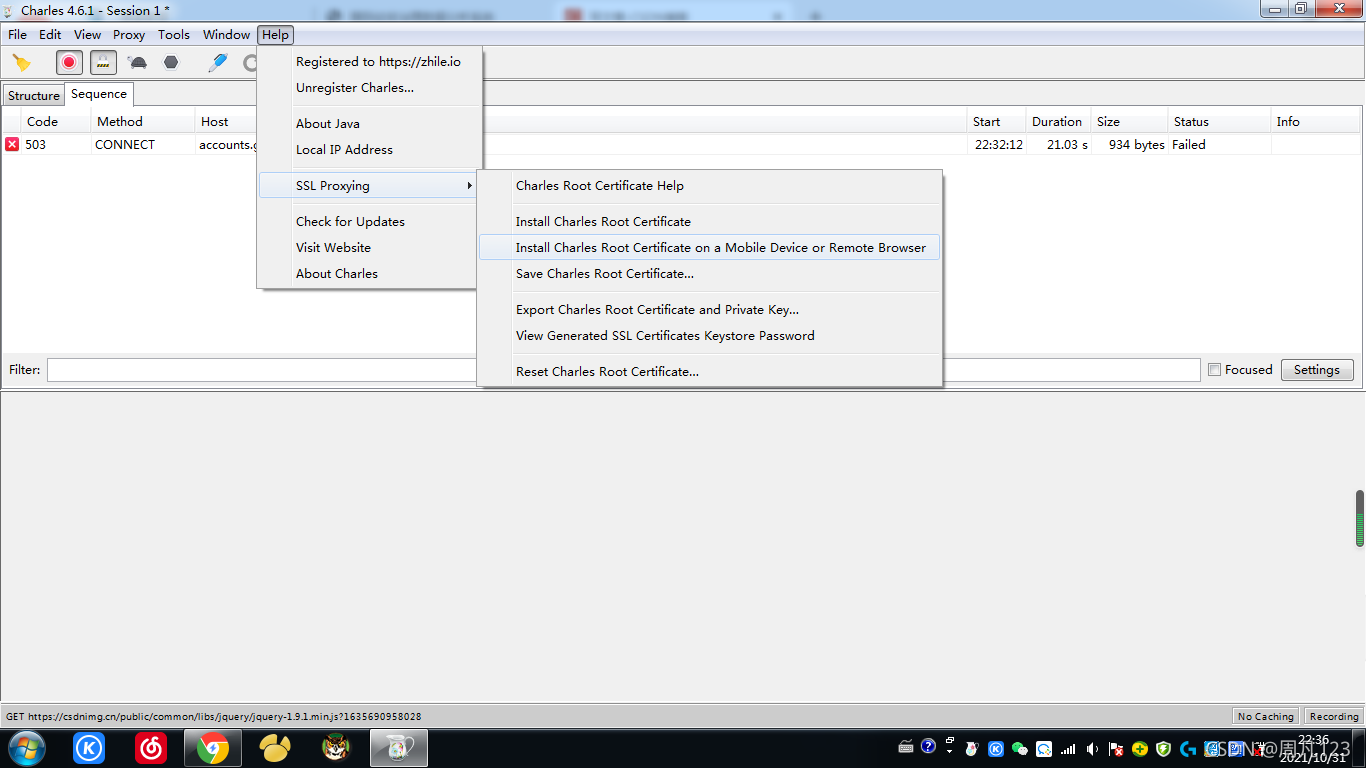This screenshot has height=768, width=1366.
Task: Open the red NetEase Music taskbar icon
Action: [x=151, y=748]
